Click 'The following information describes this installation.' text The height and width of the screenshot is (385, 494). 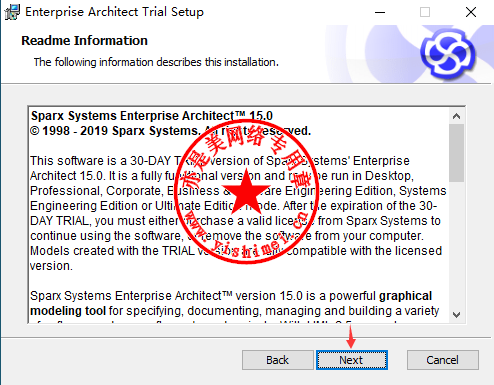(x=156, y=62)
